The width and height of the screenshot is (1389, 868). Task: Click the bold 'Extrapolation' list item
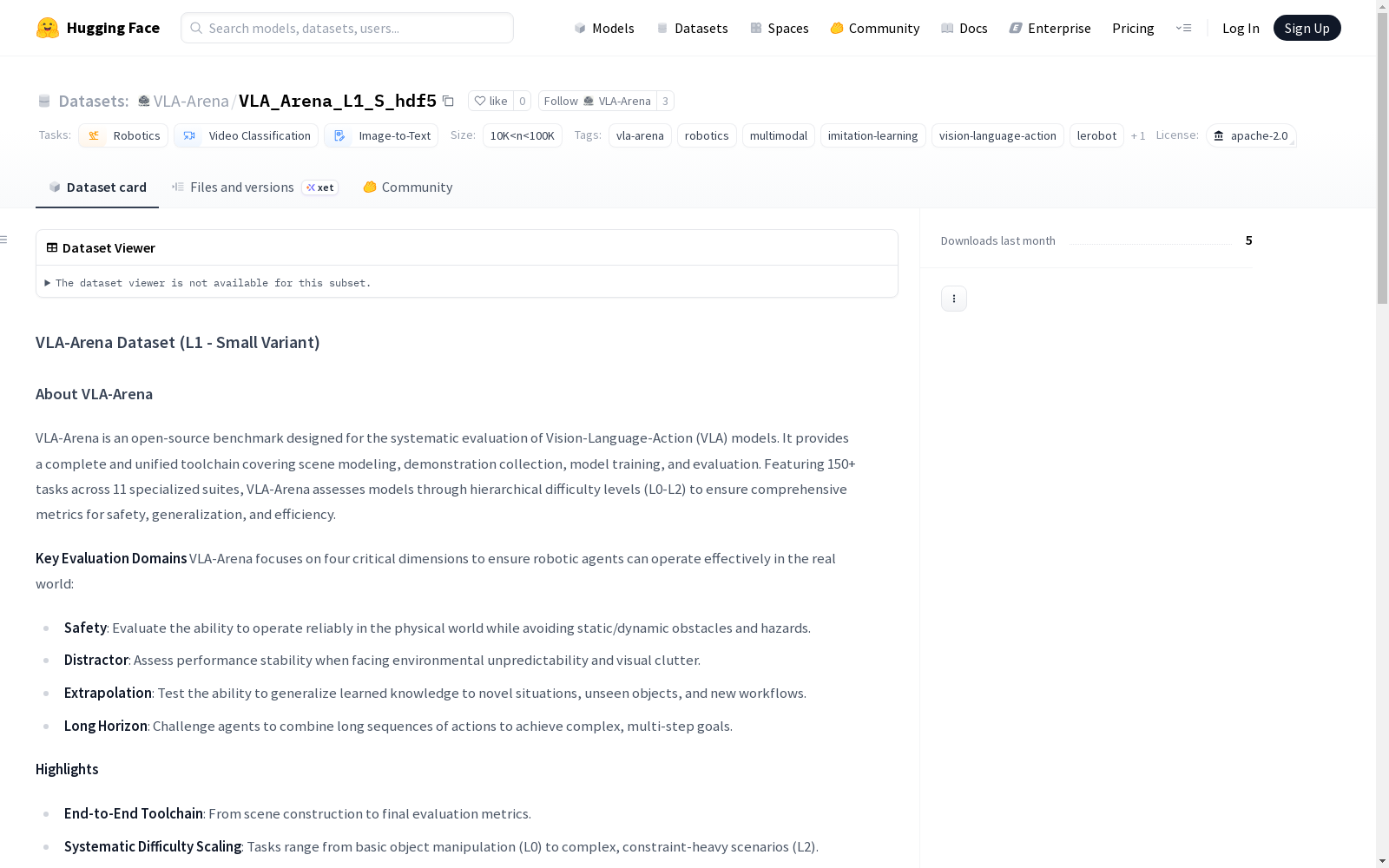coord(108,693)
